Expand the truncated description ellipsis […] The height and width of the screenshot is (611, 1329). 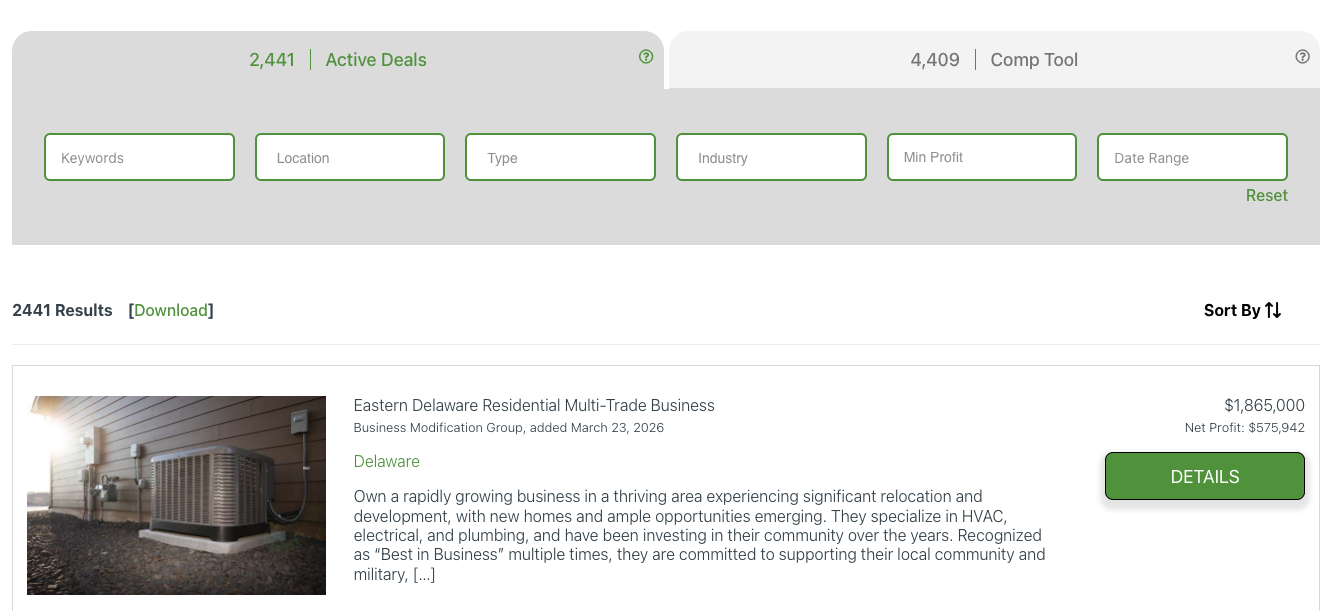tap(424, 575)
